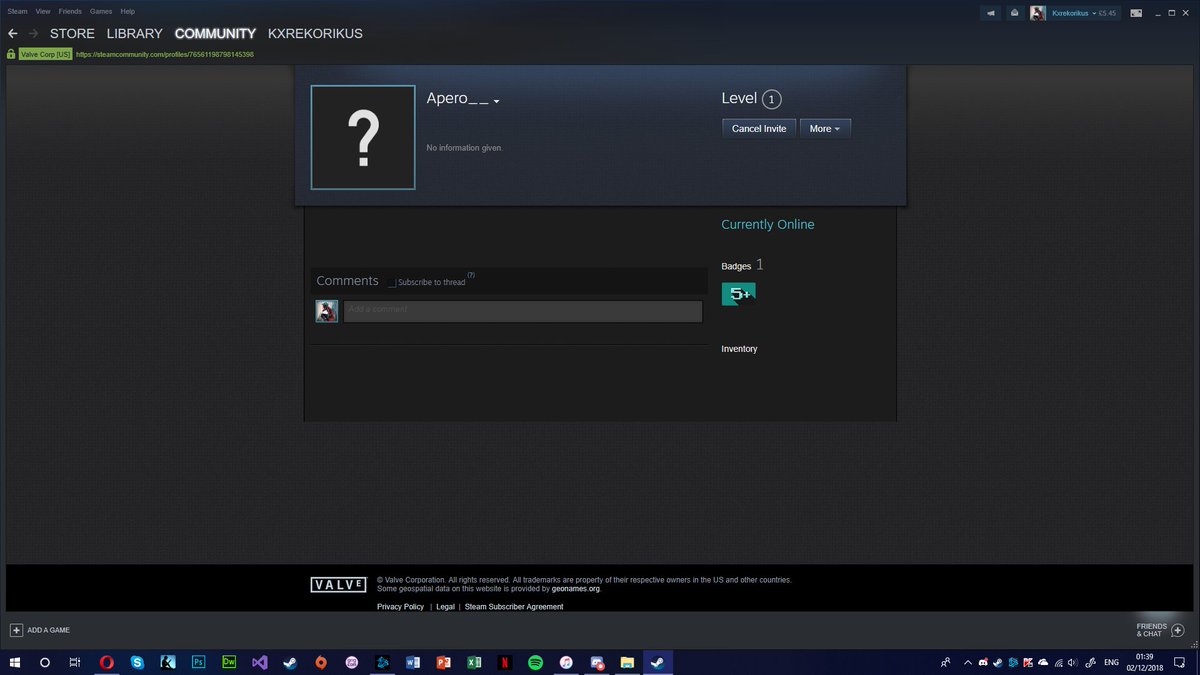Launch Big Picture mode icon

point(1136,13)
